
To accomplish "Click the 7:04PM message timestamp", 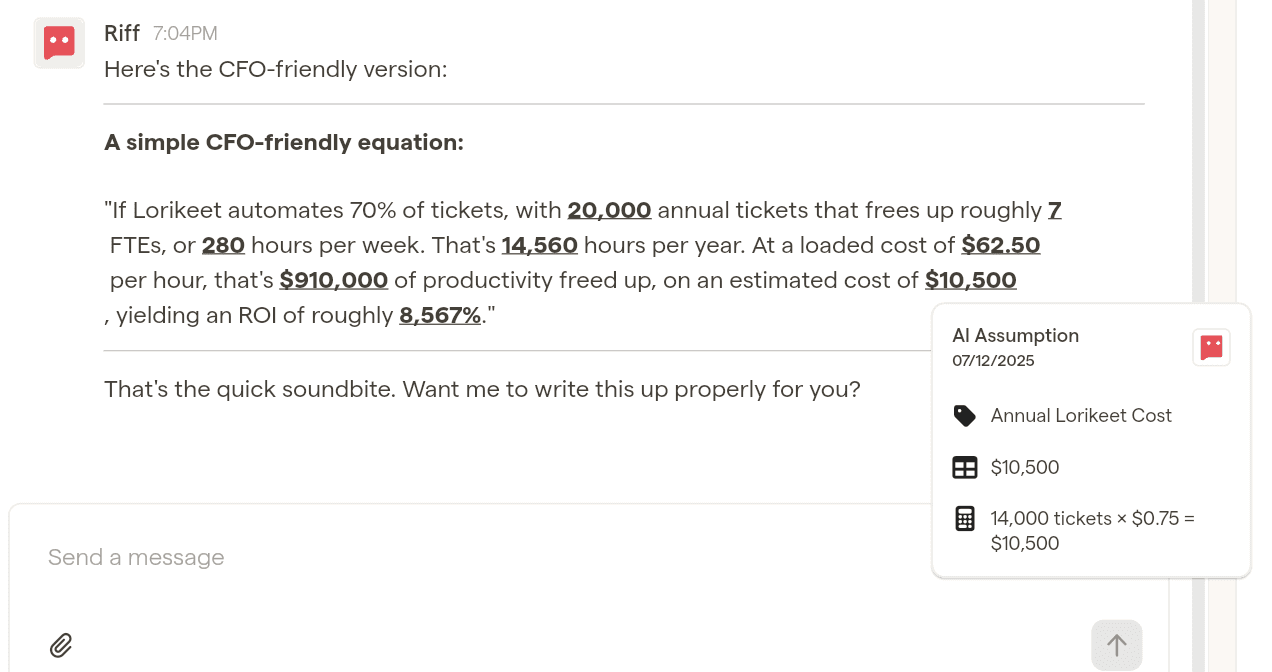I will [x=185, y=34].
